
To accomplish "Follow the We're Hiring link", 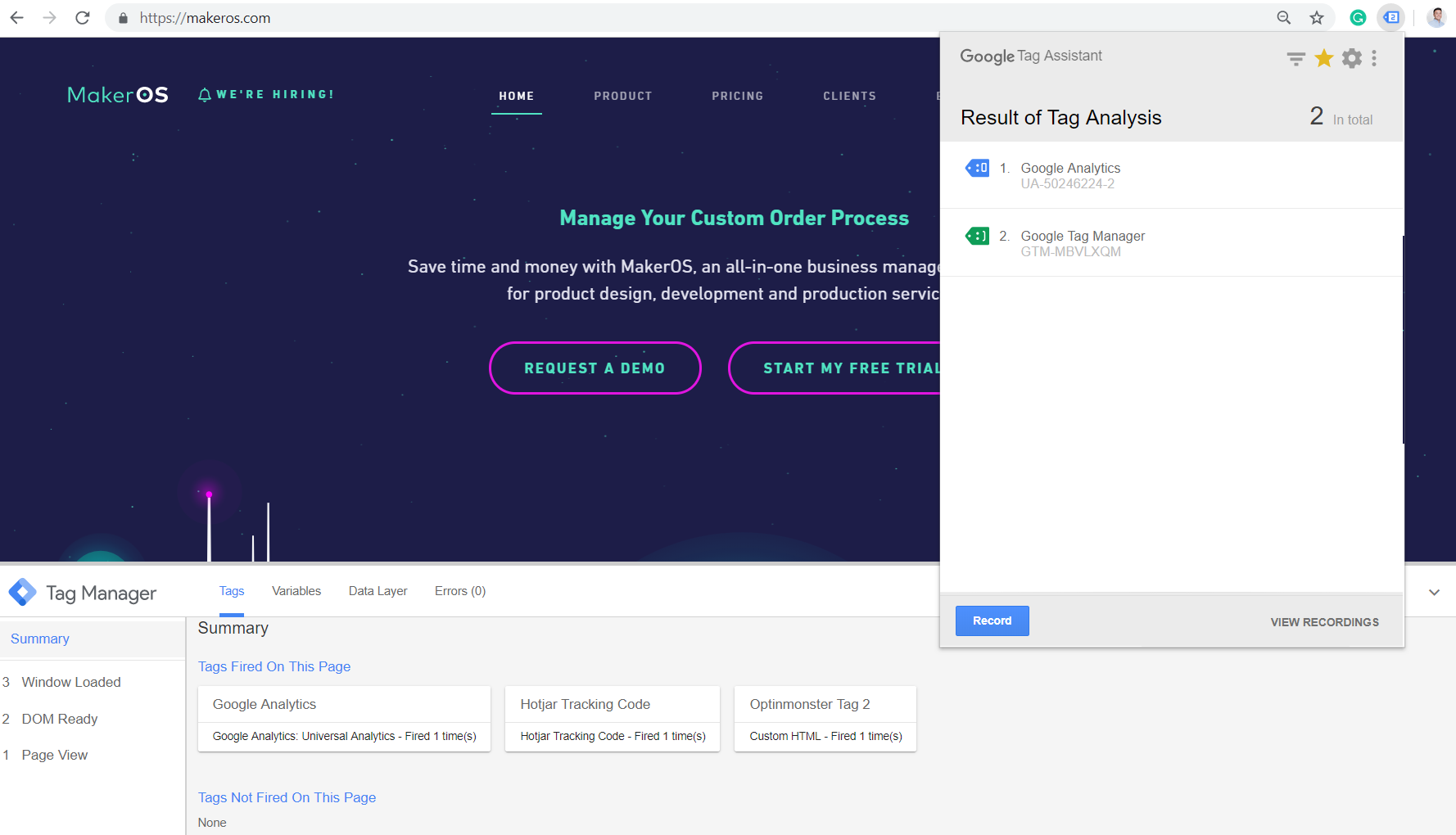I will click(275, 95).
